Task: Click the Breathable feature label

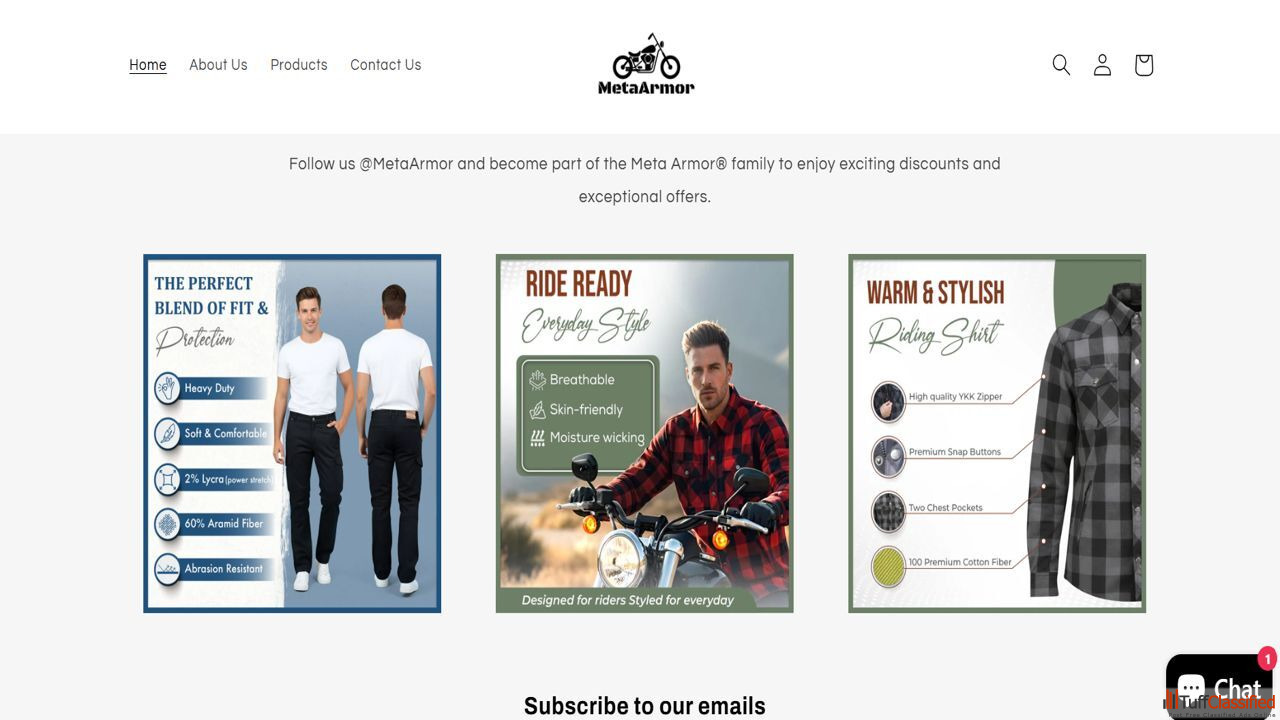Action: 582,380
